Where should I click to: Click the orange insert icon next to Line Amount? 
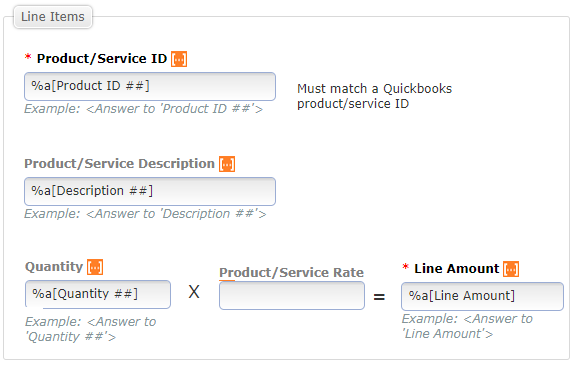(511, 269)
